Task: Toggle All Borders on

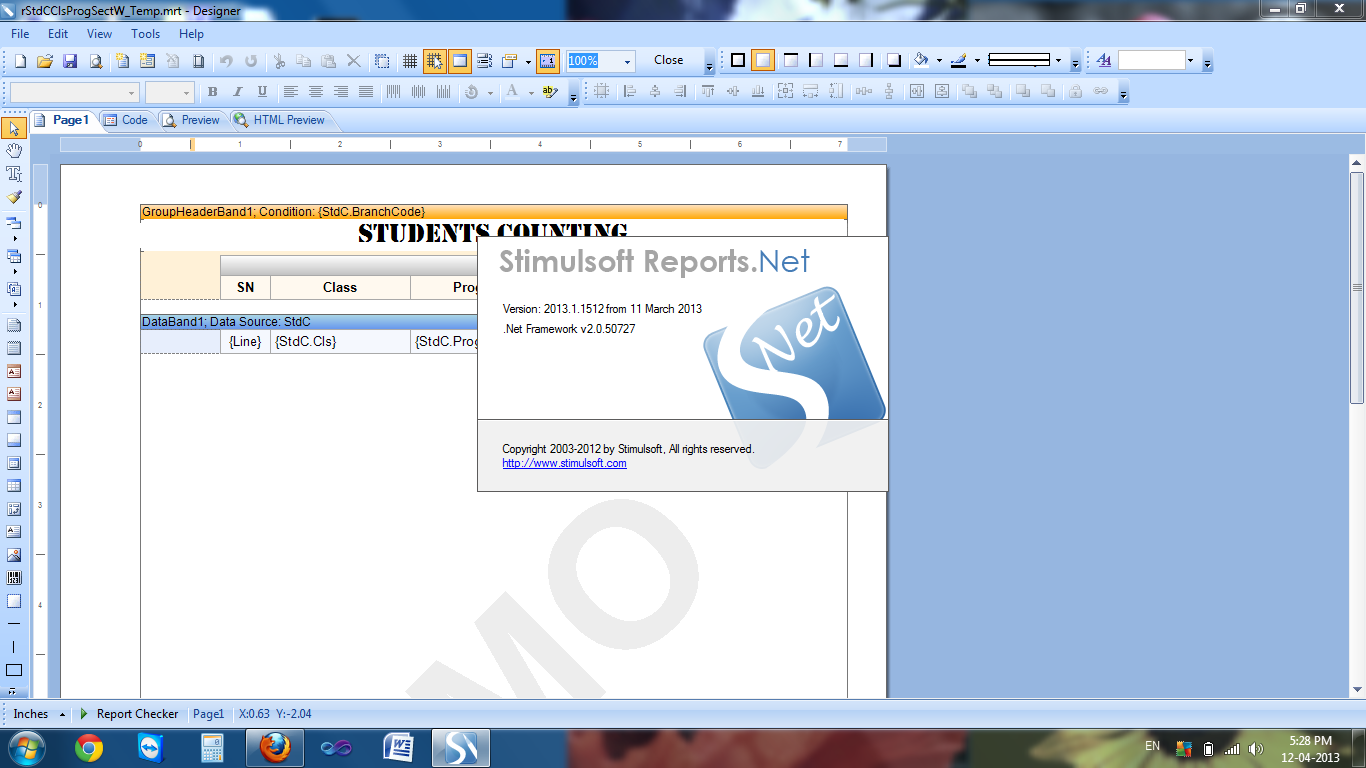Action: (x=738, y=61)
